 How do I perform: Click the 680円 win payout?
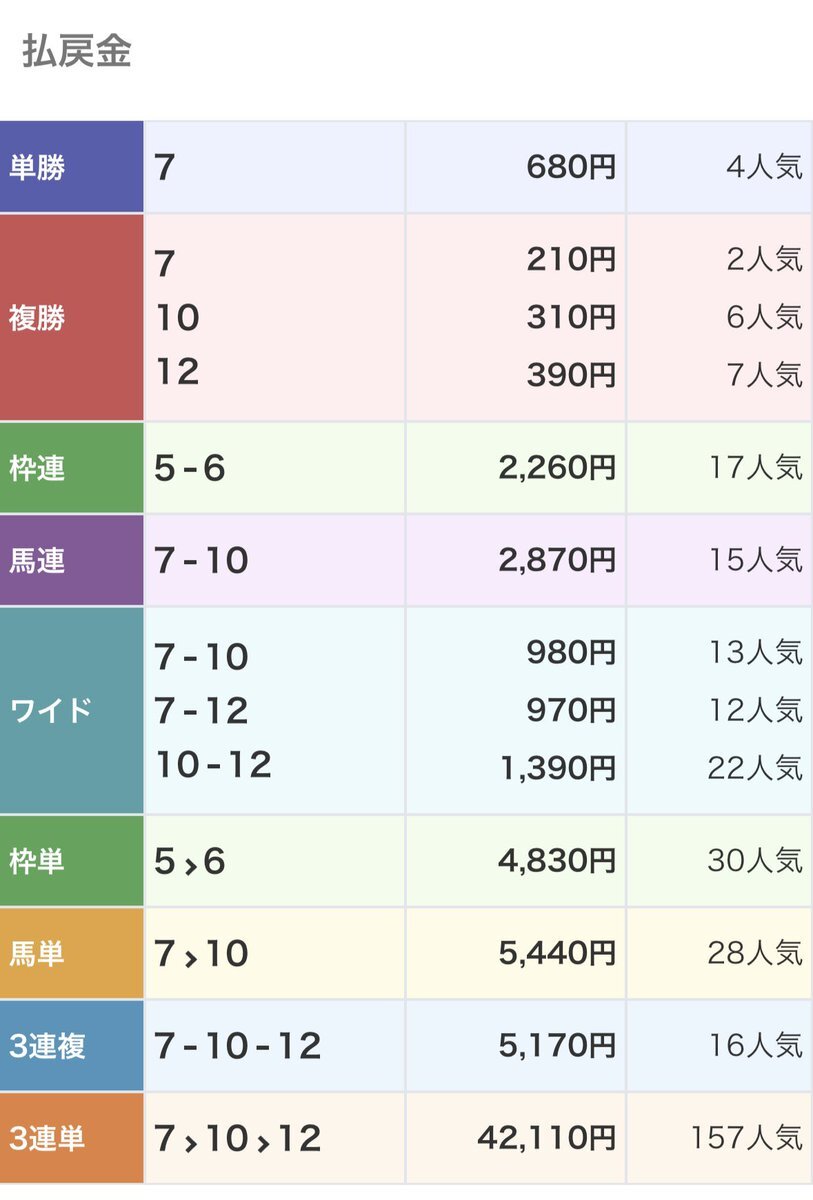tap(571, 167)
